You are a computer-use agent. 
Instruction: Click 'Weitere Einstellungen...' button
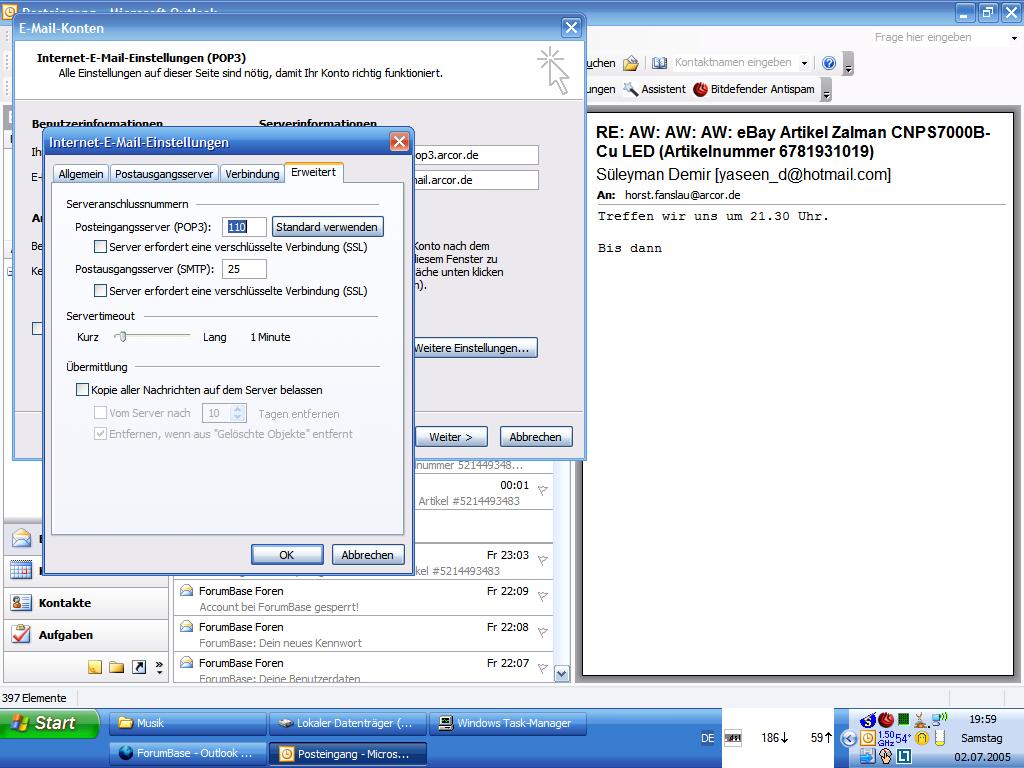(475, 348)
